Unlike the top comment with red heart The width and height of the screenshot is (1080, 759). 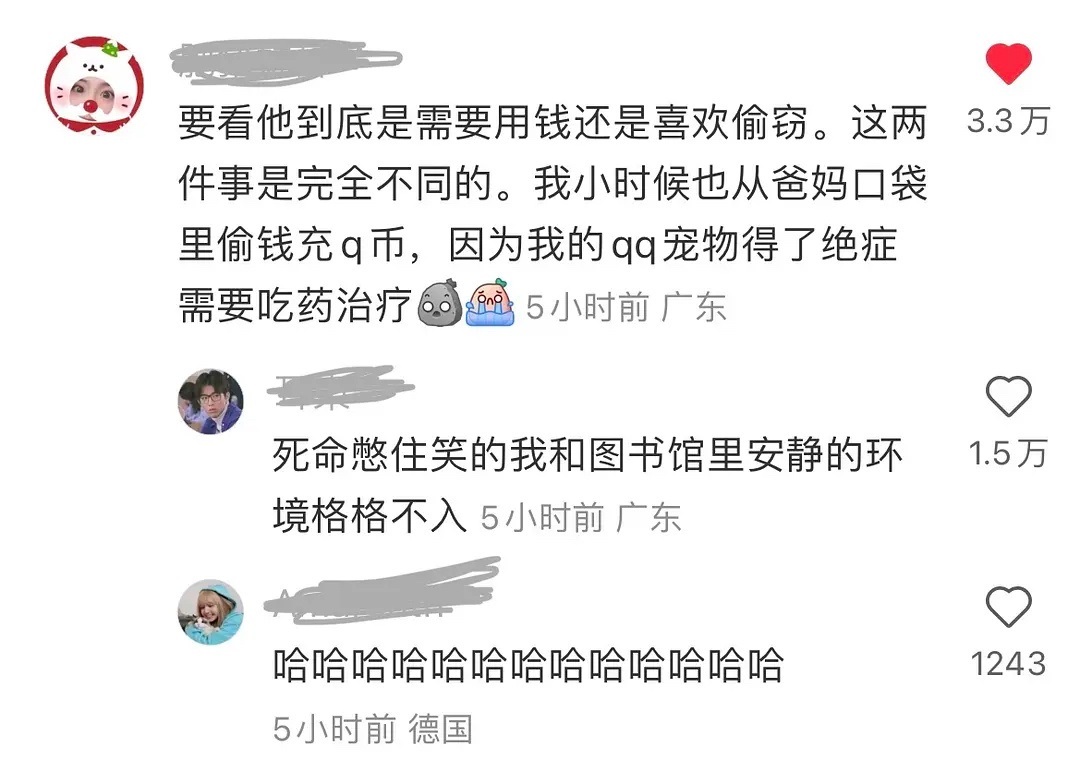point(1008,63)
